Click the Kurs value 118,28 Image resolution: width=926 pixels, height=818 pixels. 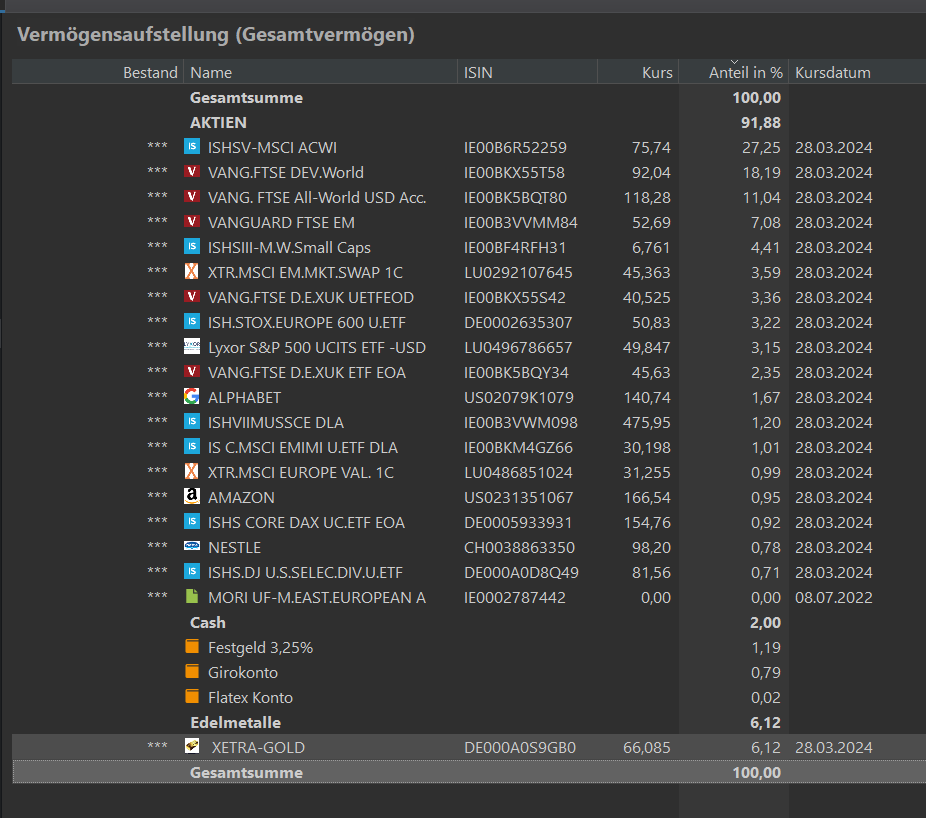coord(647,197)
